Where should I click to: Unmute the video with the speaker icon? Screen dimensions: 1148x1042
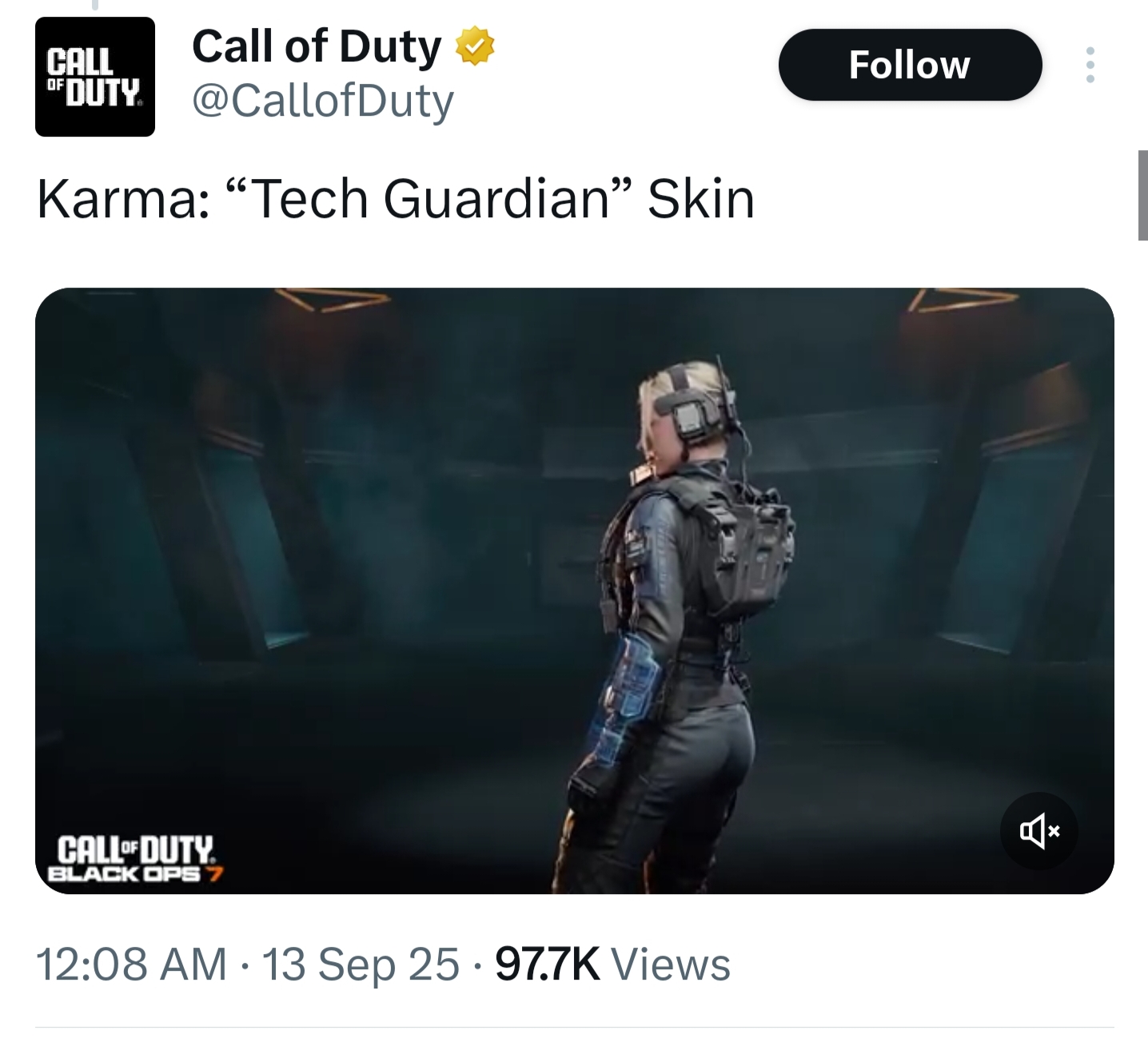coord(1039,831)
